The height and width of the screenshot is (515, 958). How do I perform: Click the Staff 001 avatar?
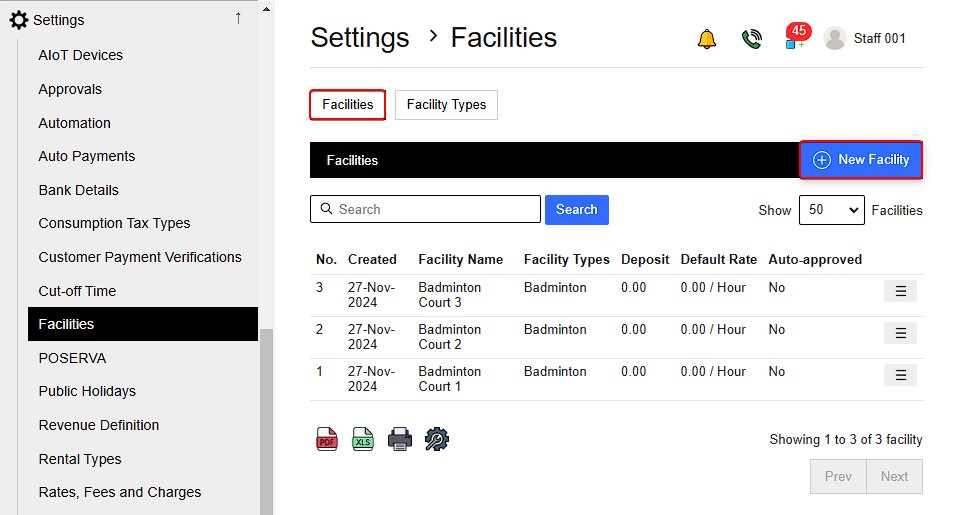tap(835, 38)
